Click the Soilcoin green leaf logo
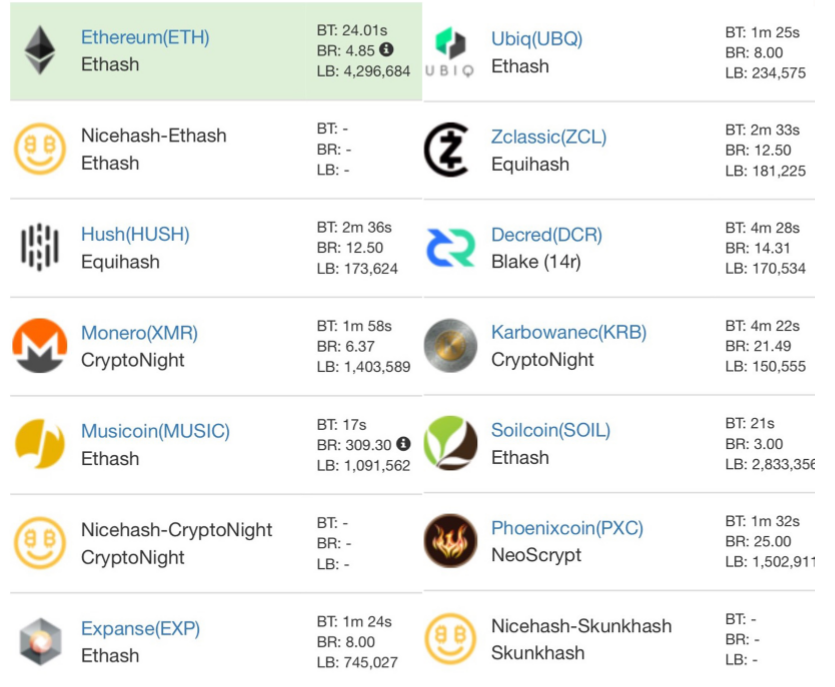Image resolution: width=835 pixels, height=687 pixels. pos(450,443)
